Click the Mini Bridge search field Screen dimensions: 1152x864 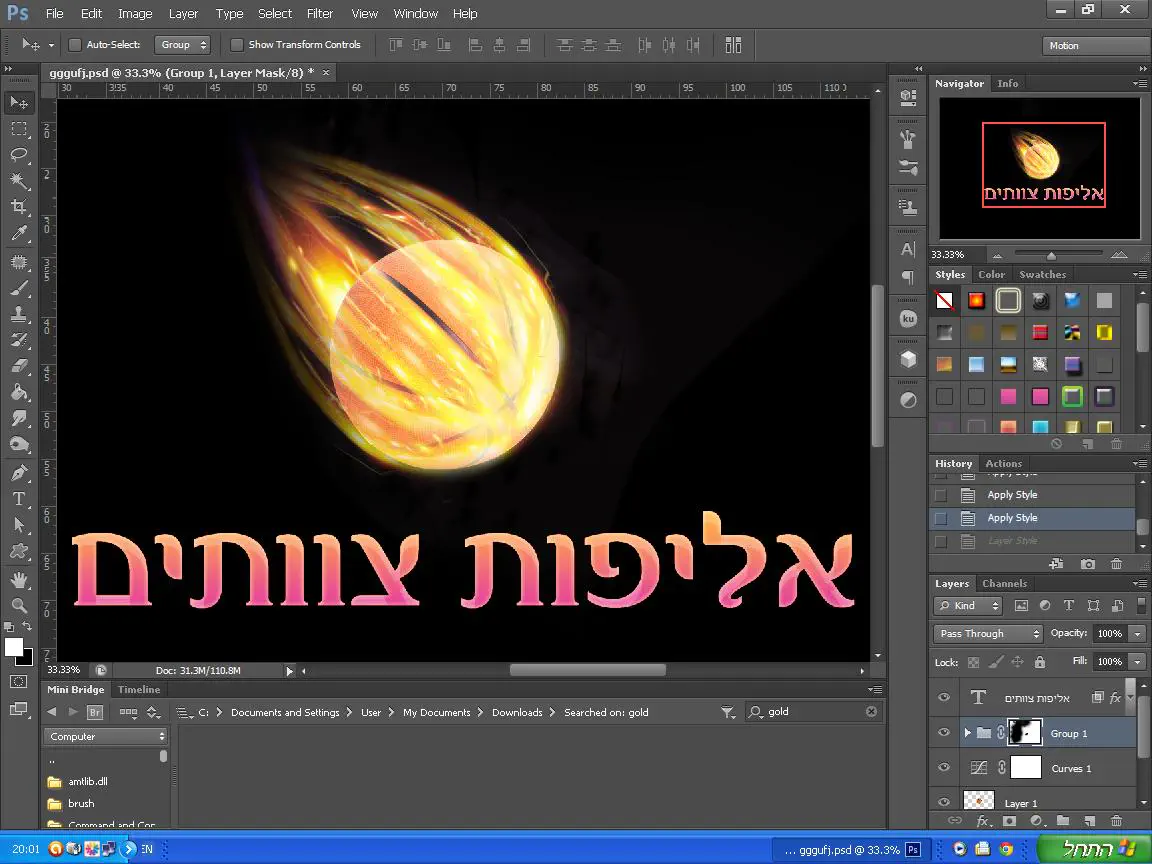[814, 712]
